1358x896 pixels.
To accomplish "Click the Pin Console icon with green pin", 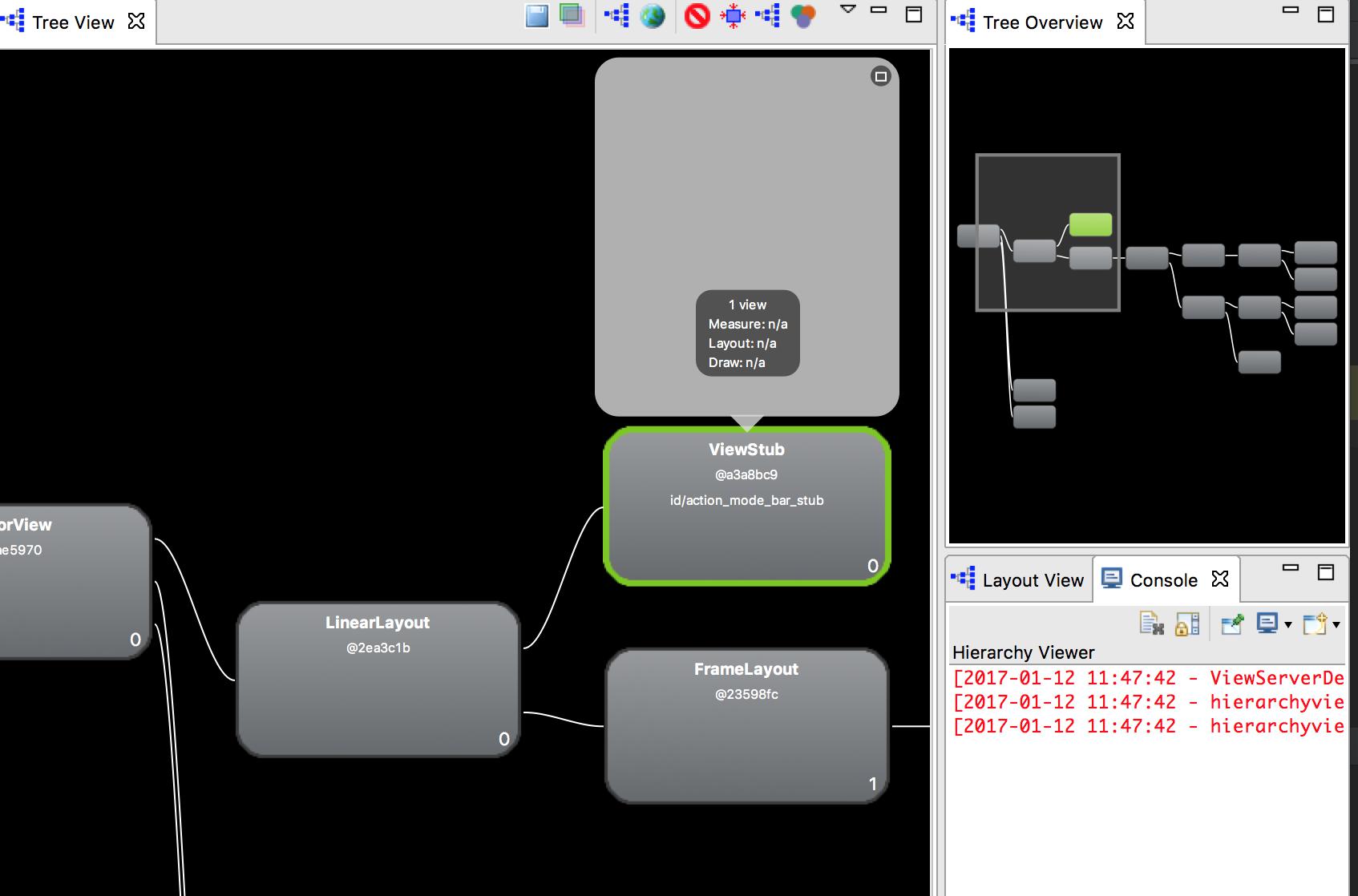I will click(1231, 624).
